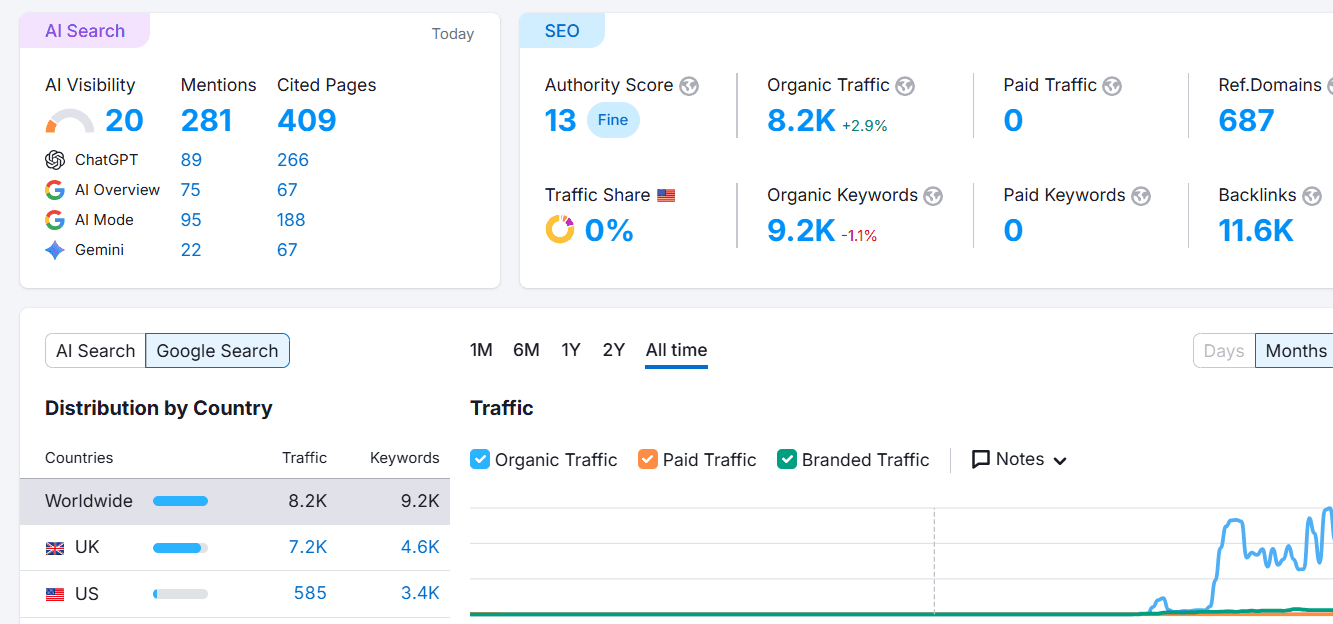
Task: Open the Backlinks info dropdown icon
Action: [1312, 195]
